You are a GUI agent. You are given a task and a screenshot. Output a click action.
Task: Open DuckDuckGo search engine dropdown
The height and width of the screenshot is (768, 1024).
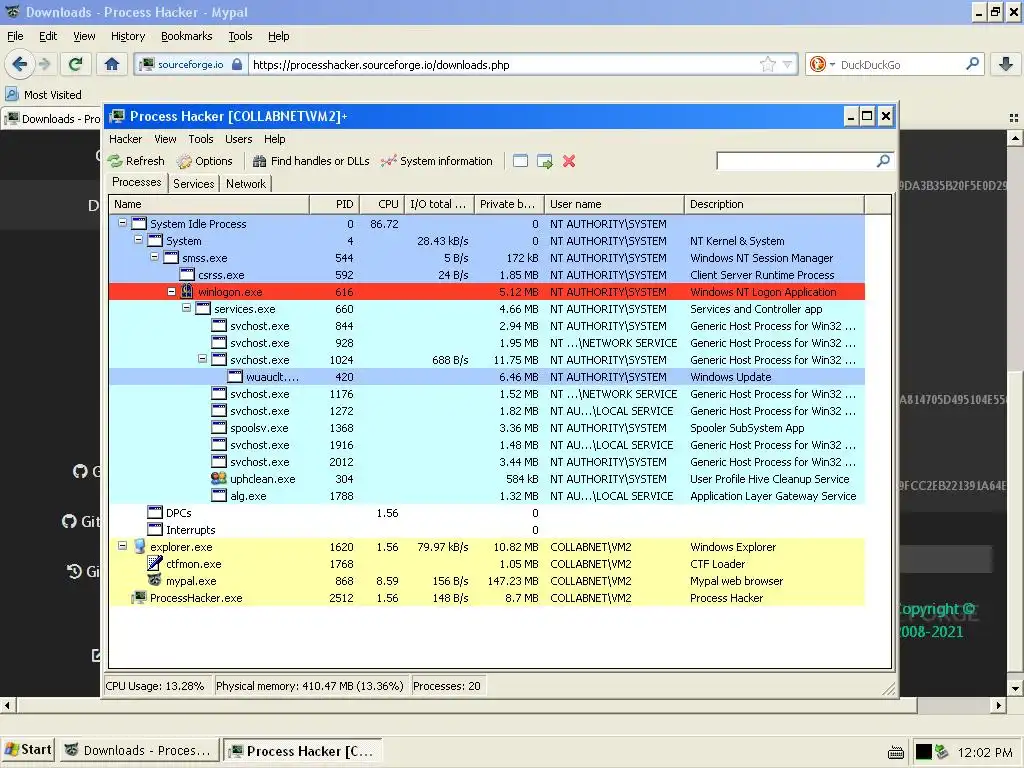832,65
